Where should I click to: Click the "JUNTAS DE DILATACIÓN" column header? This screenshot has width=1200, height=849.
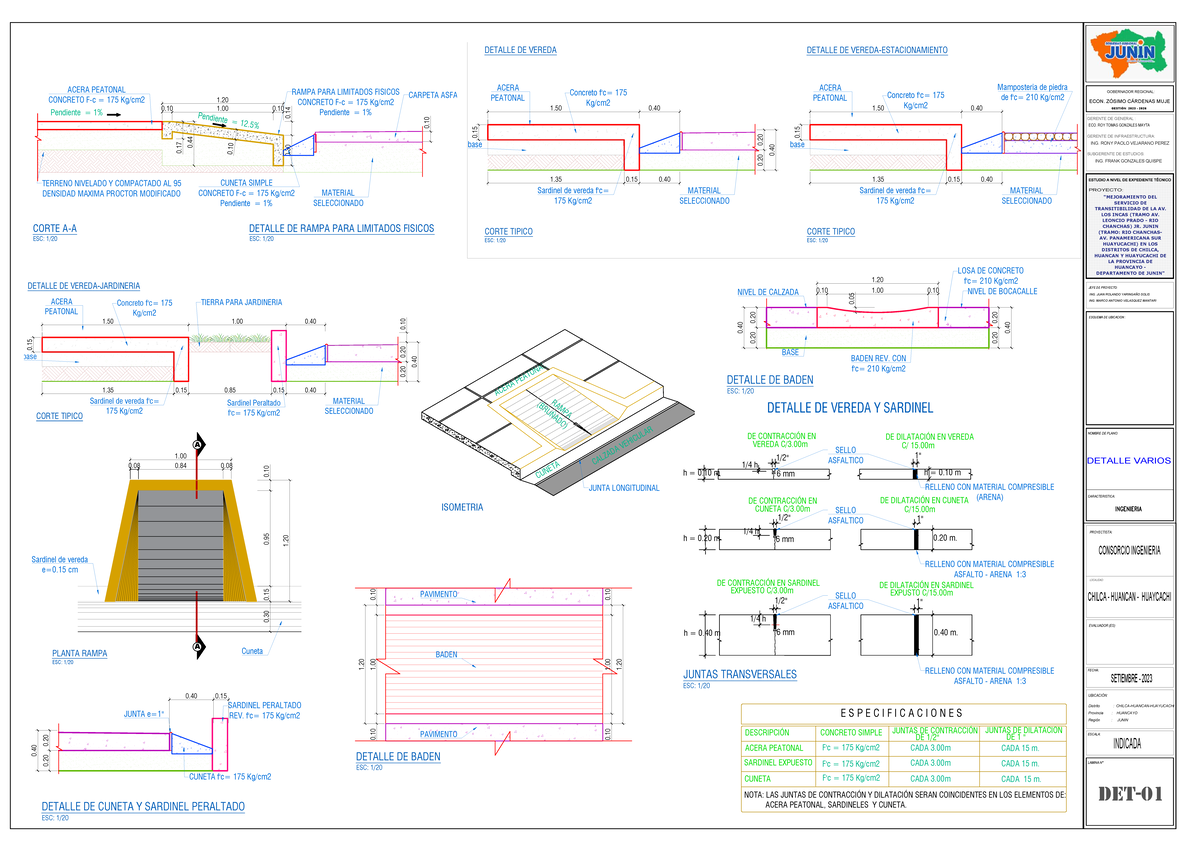tap(1026, 731)
